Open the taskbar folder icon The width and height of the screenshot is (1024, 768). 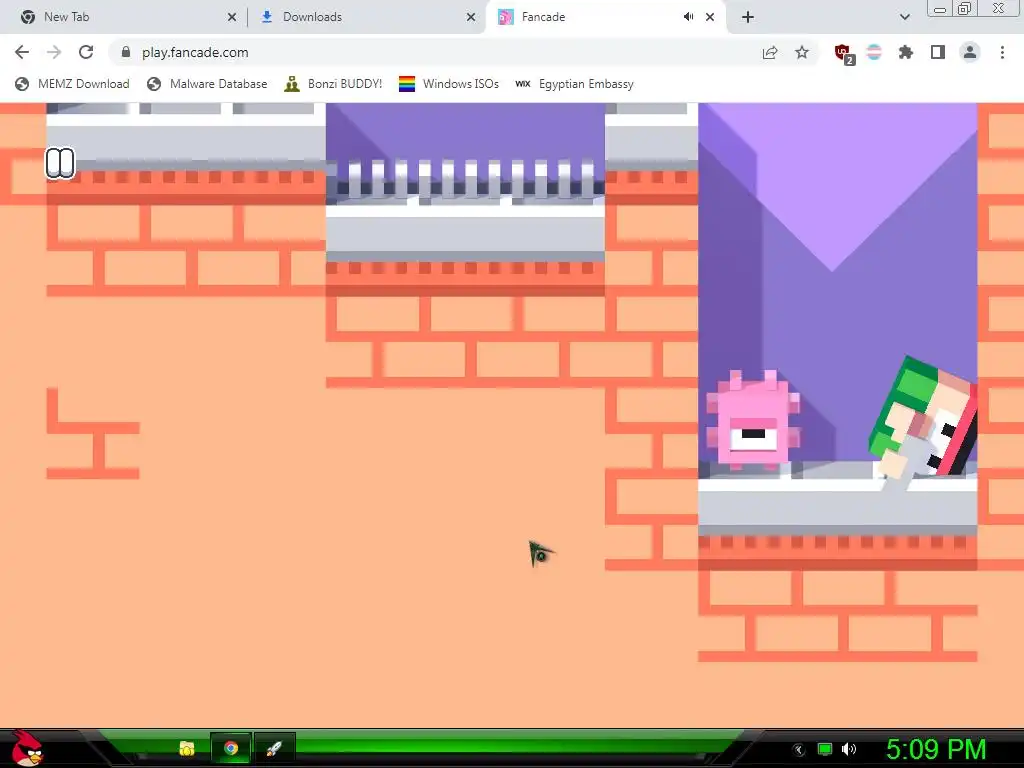coord(187,748)
